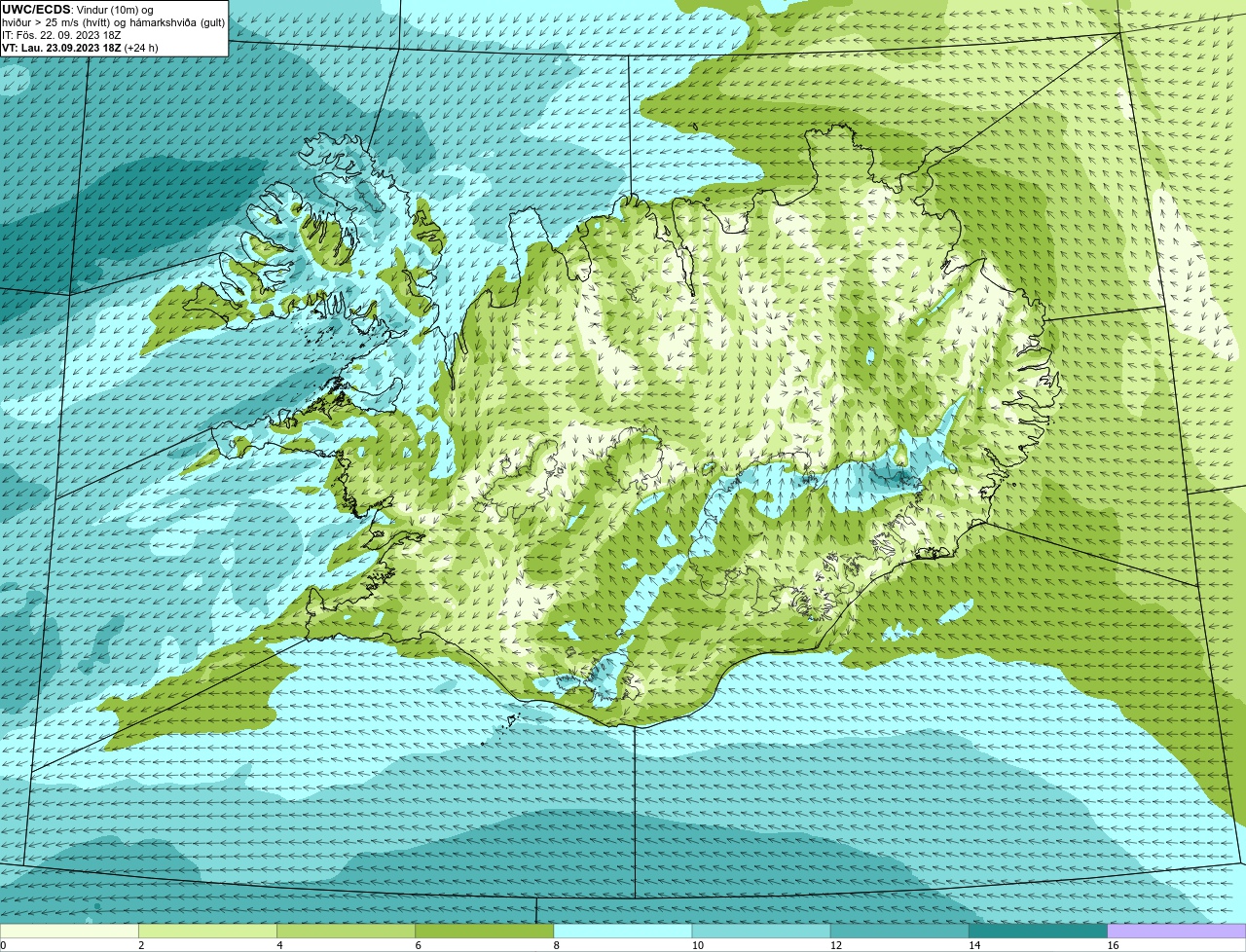Image resolution: width=1246 pixels, height=952 pixels.
Task: Click the teal 12–14 m/s legend swatch
Action: 899,932
